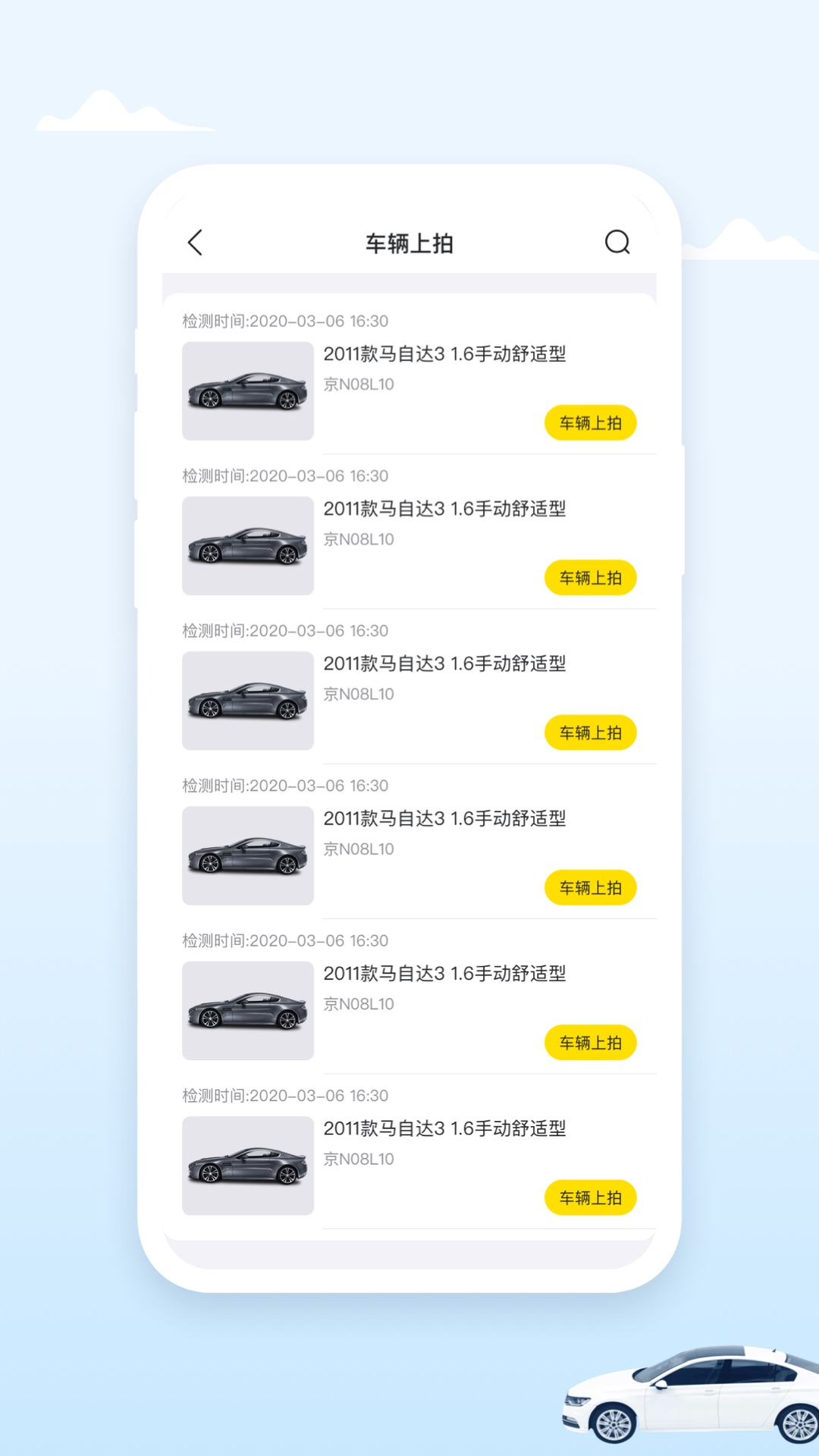This screenshot has width=819, height=1456.
Task: Select first 2011款马自达3 listing title
Action: pyautogui.click(x=444, y=354)
